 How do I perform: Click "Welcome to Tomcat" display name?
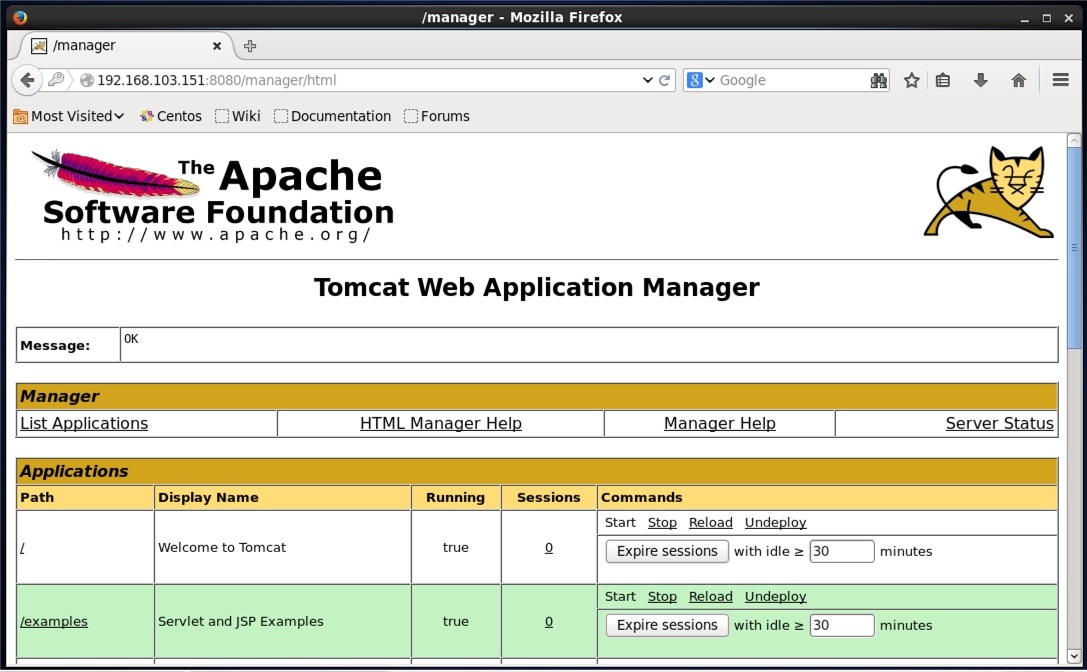tap(222, 547)
